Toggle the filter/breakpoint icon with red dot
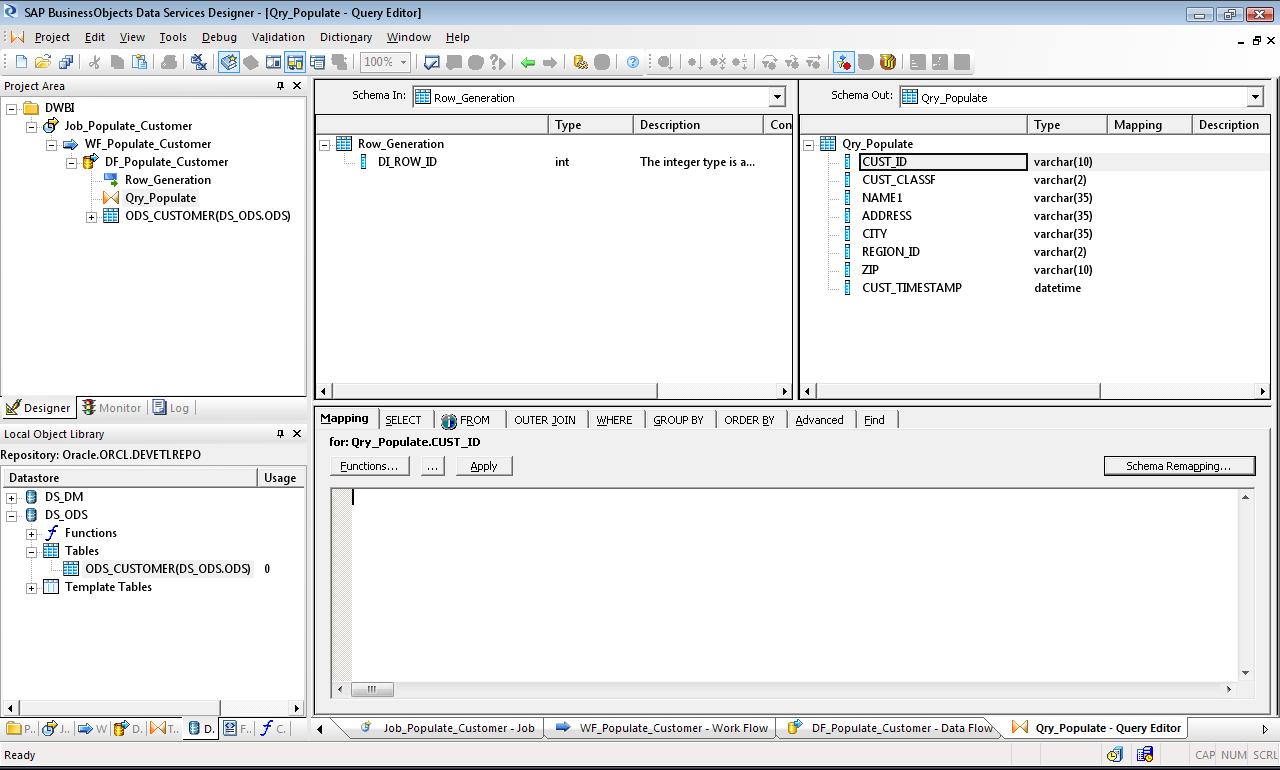 (844, 62)
